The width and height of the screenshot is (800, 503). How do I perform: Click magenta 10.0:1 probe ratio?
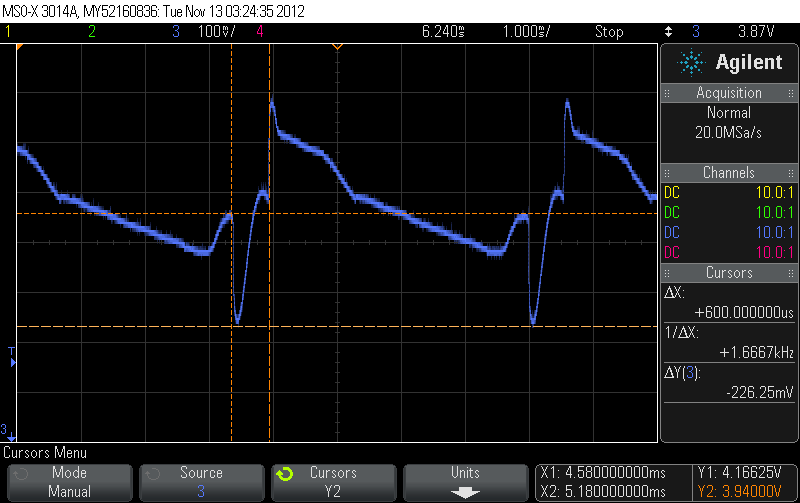774,252
